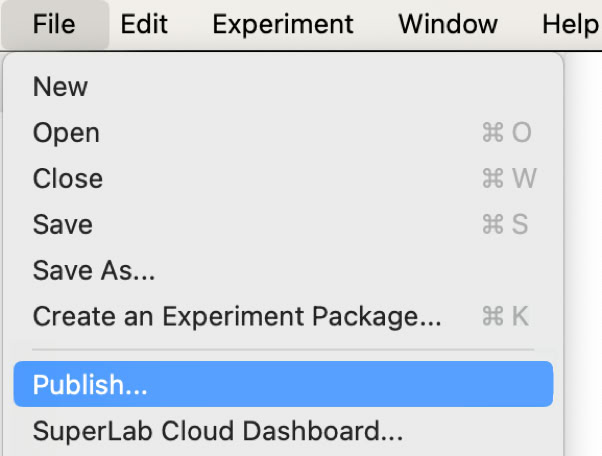This screenshot has height=456, width=602.
Task: Choose Close from the File menu
Action: click(68, 179)
